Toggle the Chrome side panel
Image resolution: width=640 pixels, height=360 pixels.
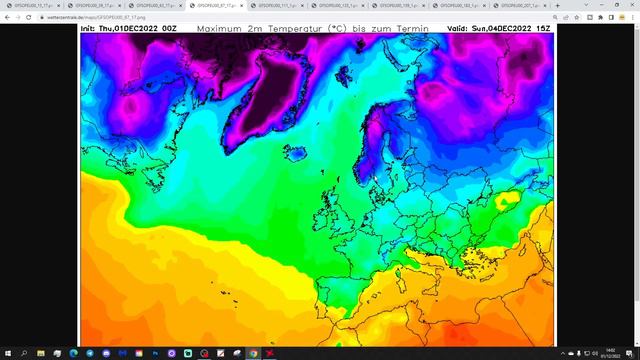click(611, 18)
